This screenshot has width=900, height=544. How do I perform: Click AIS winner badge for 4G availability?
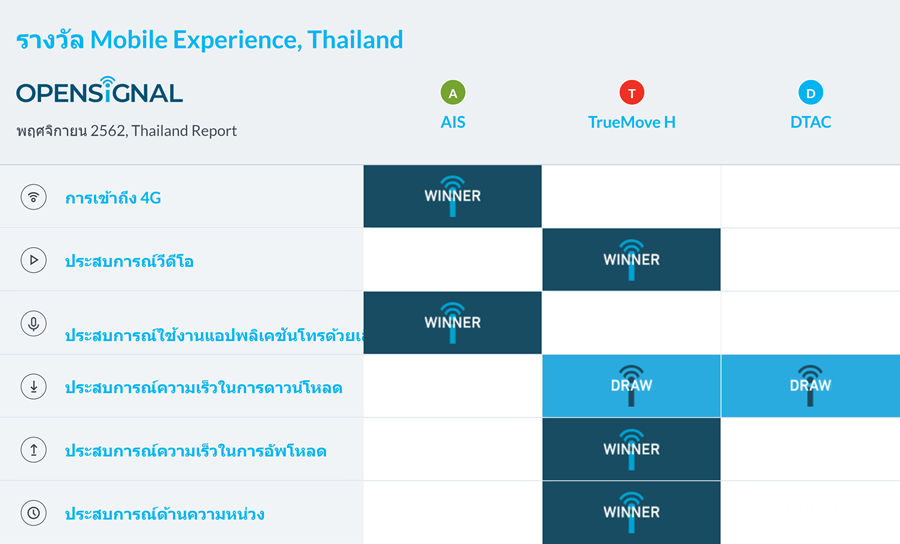pyautogui.click(x=452, y=196)
